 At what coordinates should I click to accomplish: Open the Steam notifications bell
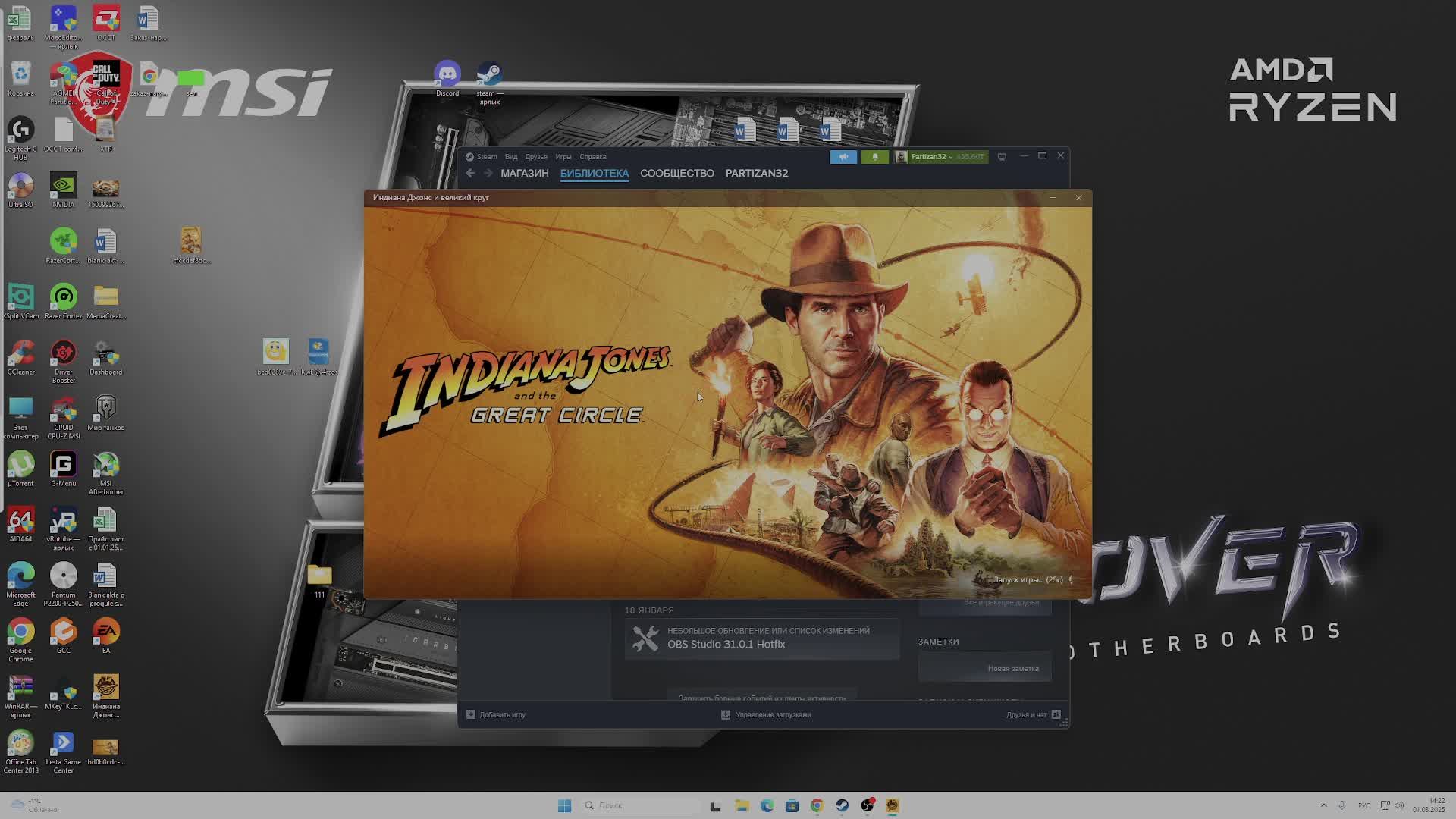(874, 157)
